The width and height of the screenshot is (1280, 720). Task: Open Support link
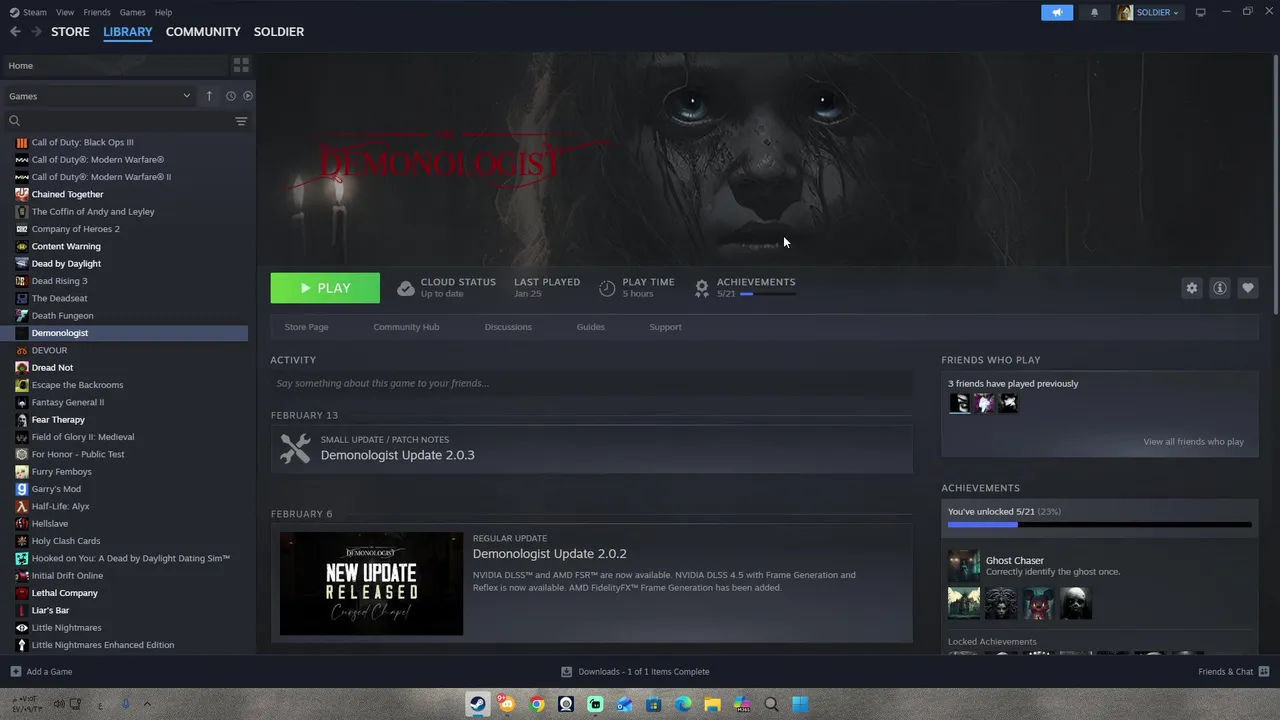(665, 327)
